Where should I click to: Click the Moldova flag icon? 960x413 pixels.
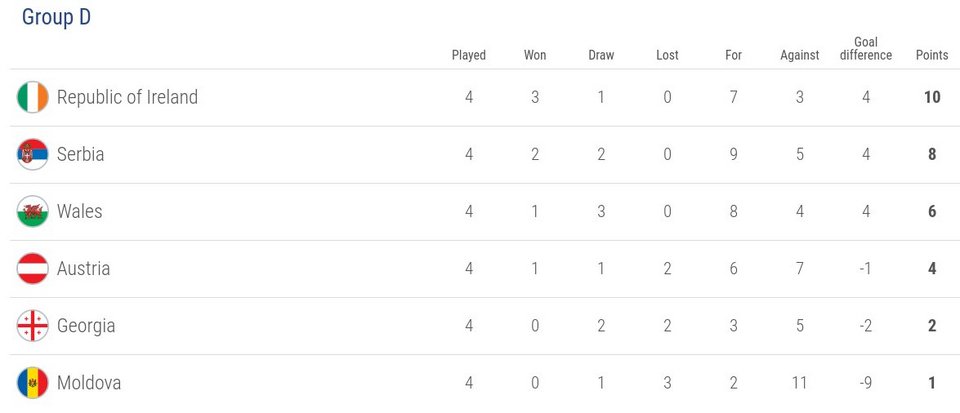[x=32, y=383]
